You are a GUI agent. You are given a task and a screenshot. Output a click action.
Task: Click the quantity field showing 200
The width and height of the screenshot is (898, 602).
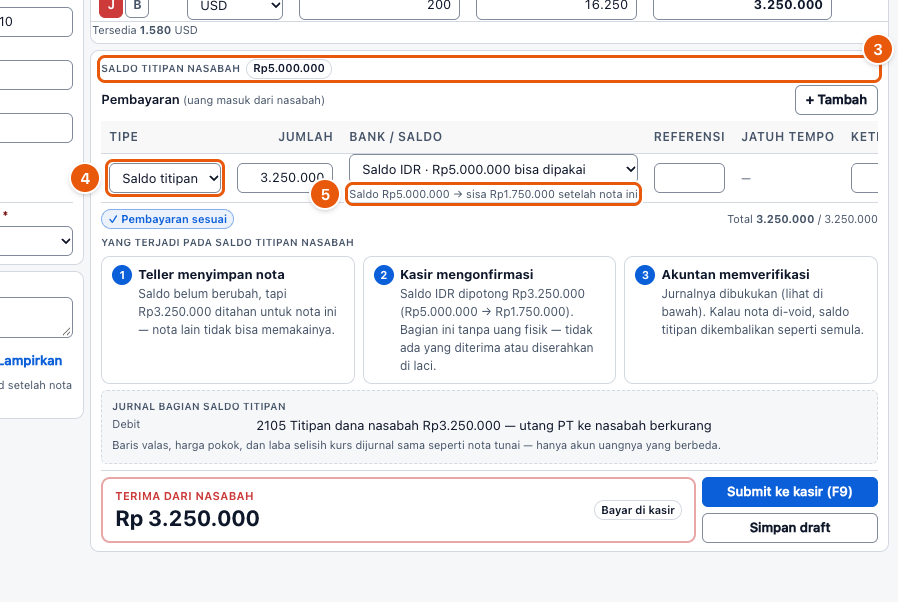pos(379,8)
